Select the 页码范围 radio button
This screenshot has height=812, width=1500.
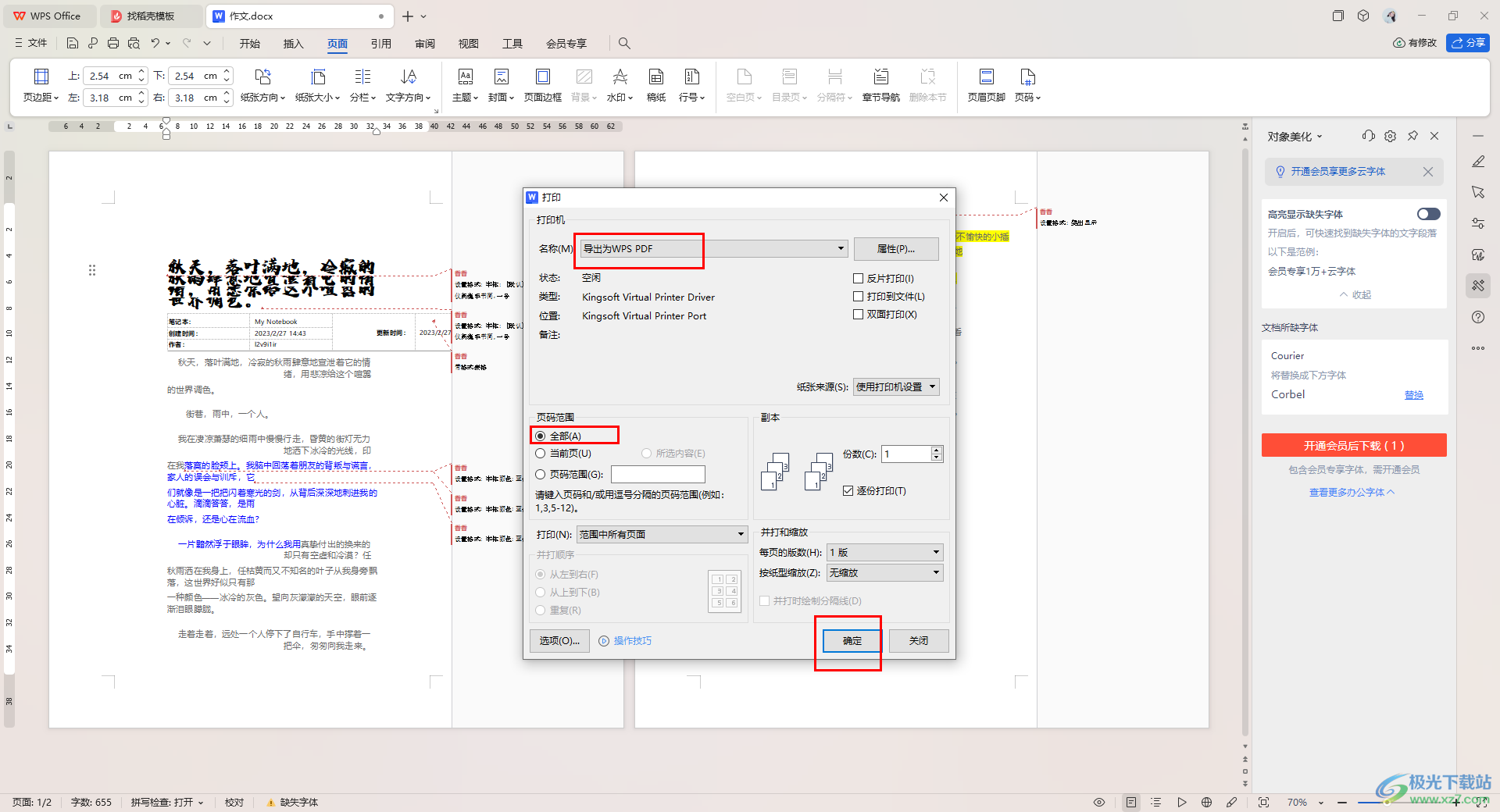point(540,474)
